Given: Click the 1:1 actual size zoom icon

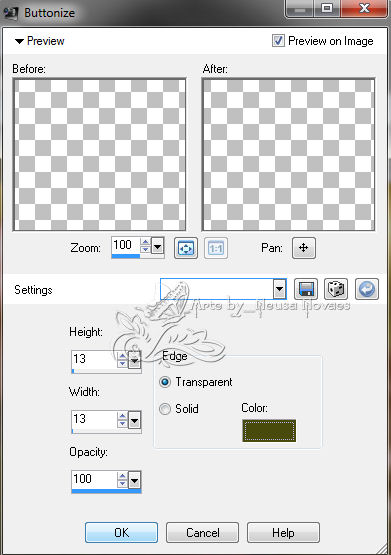Looking at the screenshot, I should pyautogui.click(x=215, y=248).
